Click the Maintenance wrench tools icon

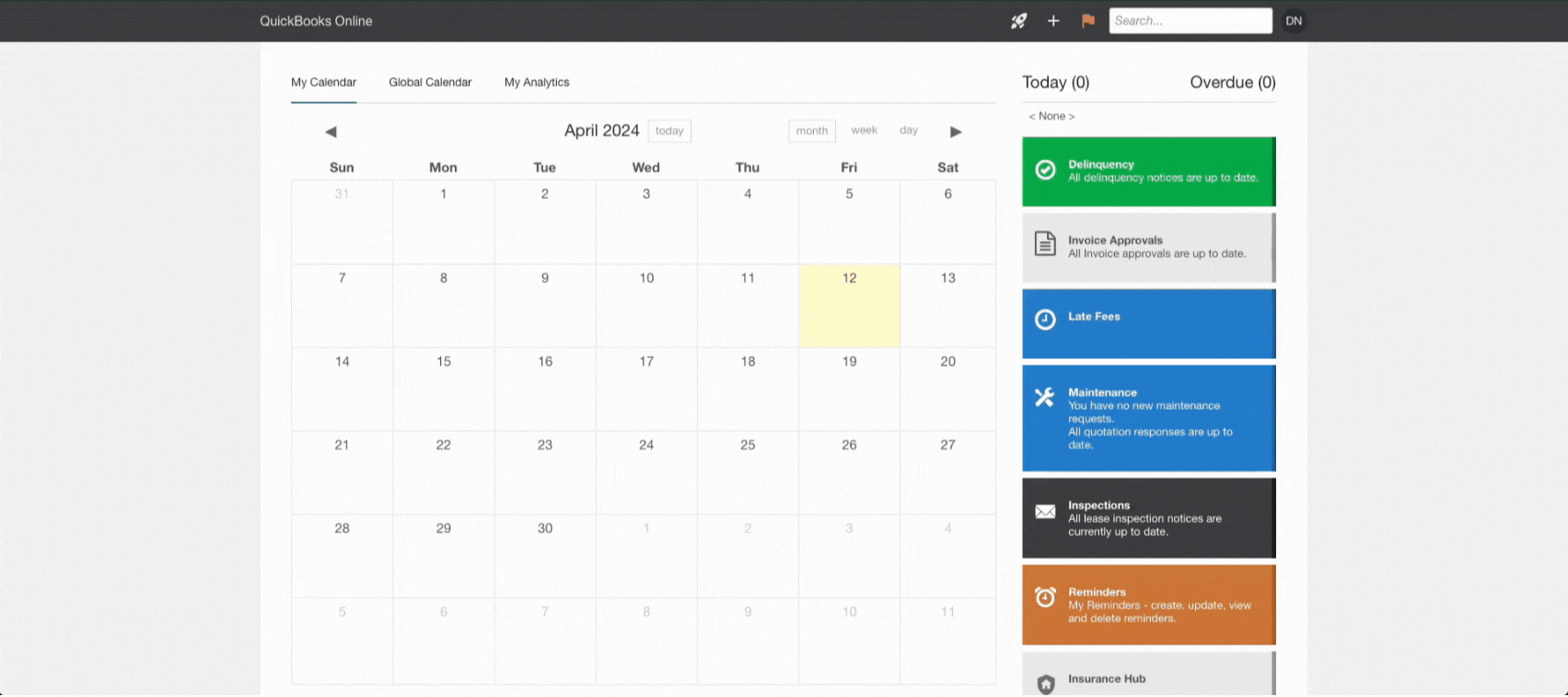click(x=1044, y=397)
